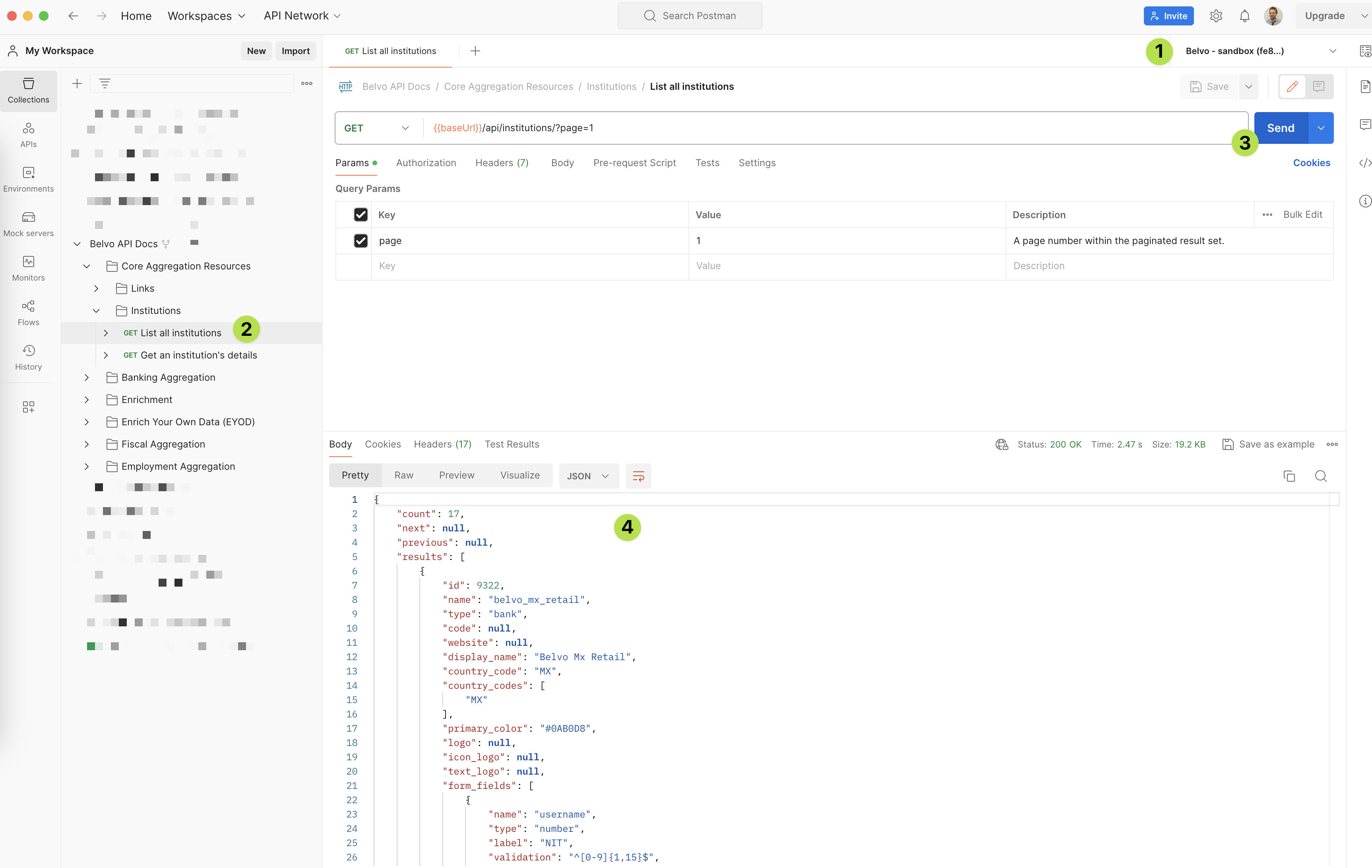Click the comment mode icon beside pencil
Viewport: 1372px width, 868px height.
click(1318, 87)
